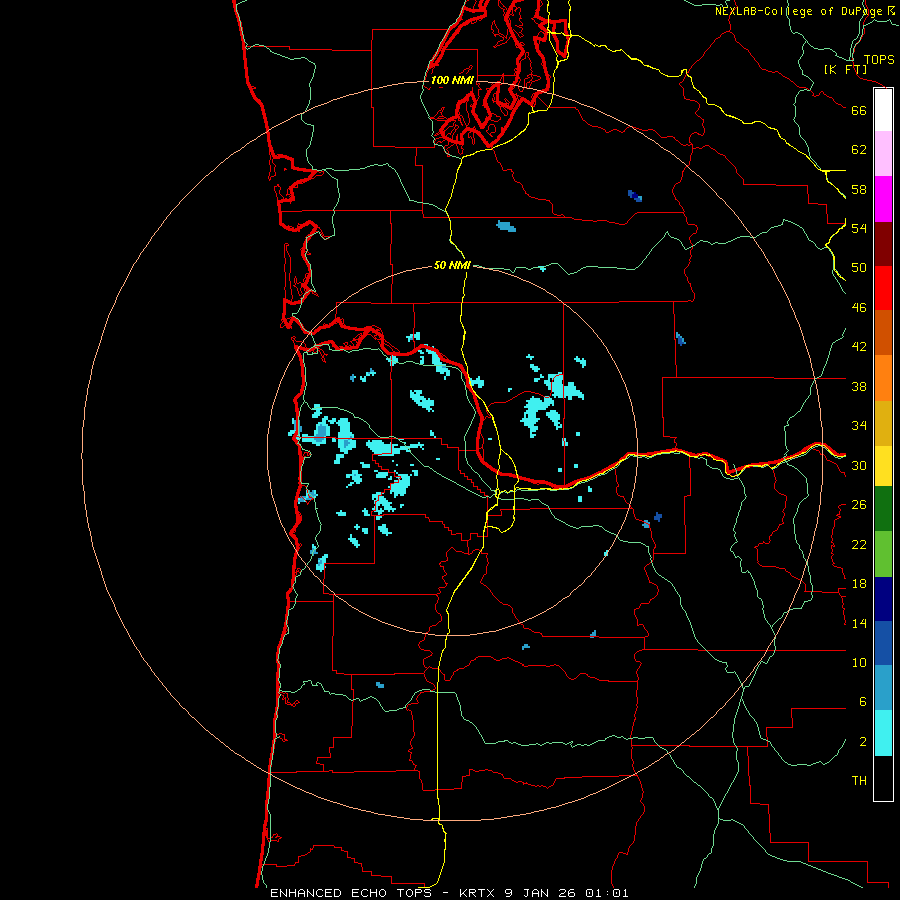The width and height of the screenshot is (900, 900).
Task: Click the legend value '46'
Action: (859, 308)
